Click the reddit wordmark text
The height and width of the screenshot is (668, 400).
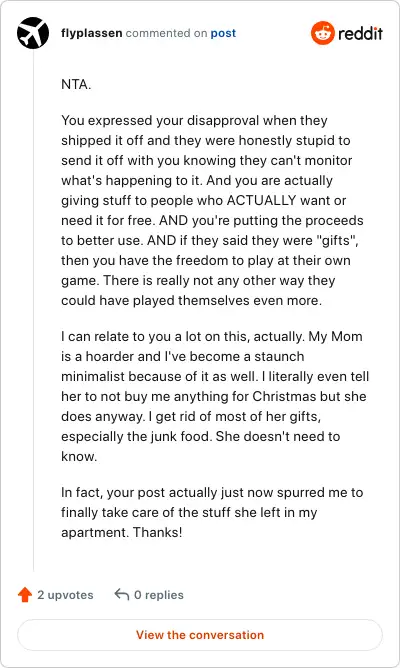pyautogui.click(x=360, y=33)
